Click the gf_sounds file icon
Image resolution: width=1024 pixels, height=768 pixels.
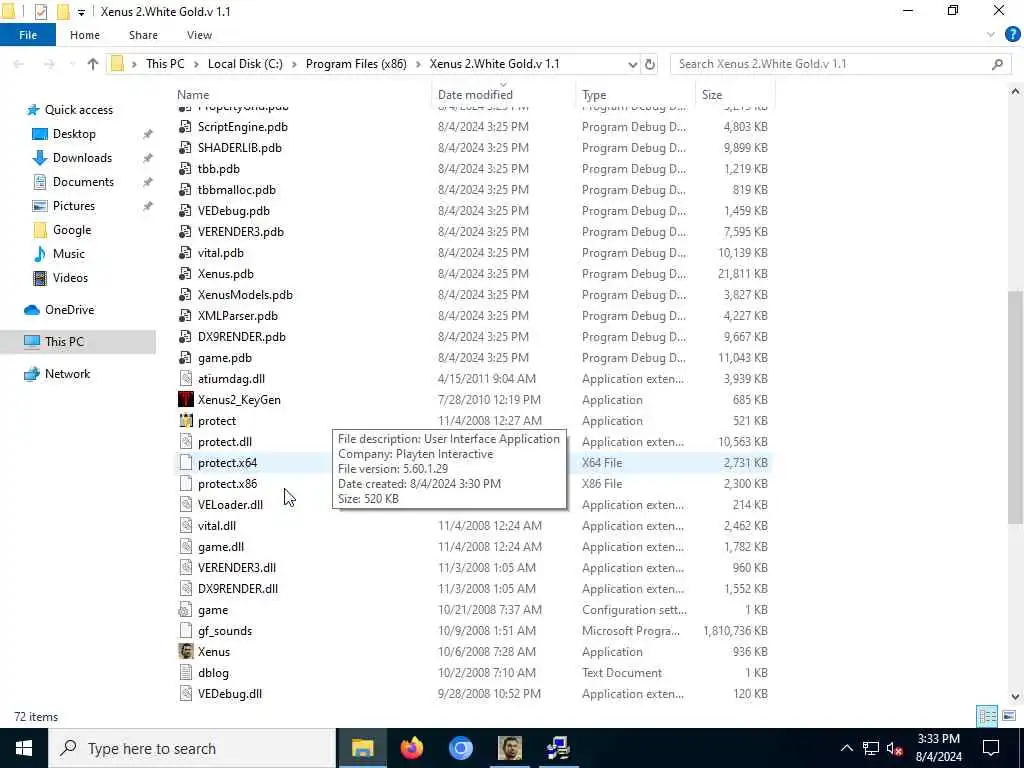(186, 630)
